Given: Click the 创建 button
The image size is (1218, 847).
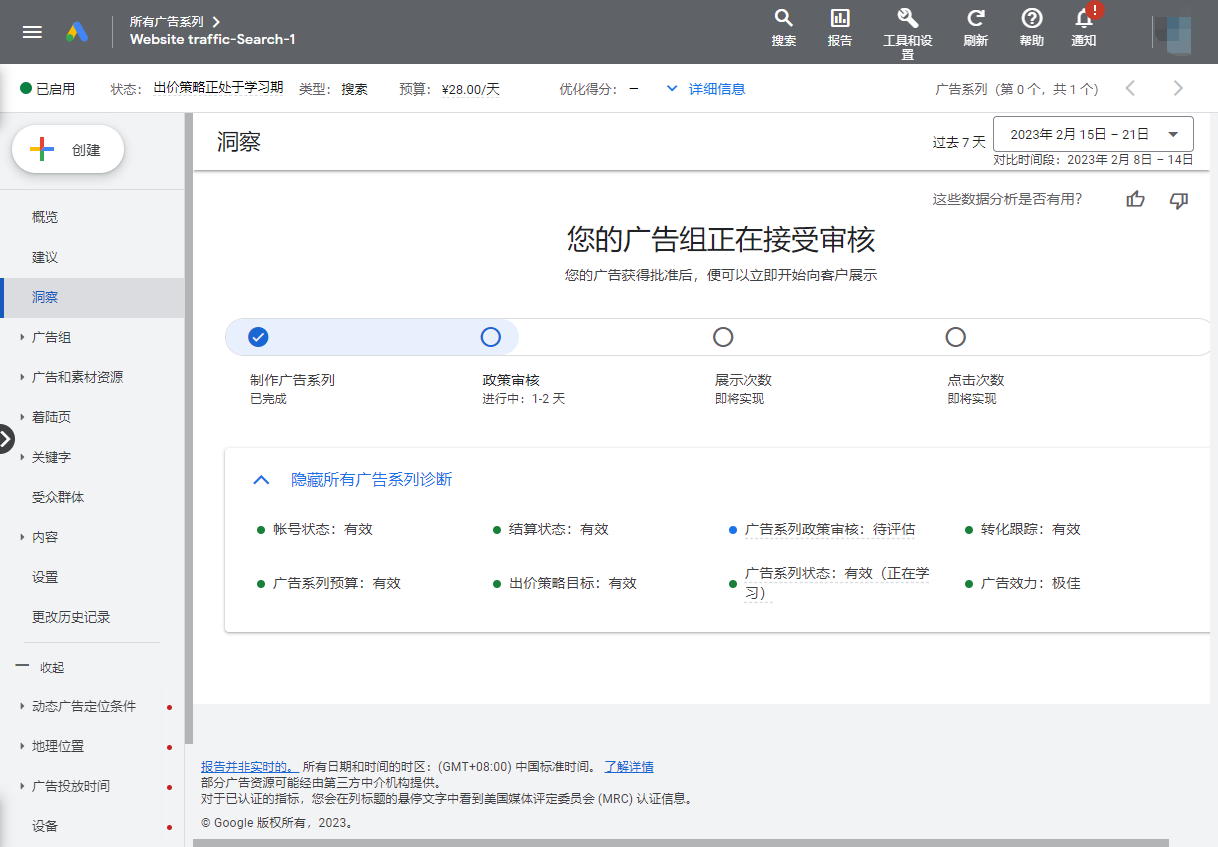Looking at the screenshot, I should (x=68, y=150).
